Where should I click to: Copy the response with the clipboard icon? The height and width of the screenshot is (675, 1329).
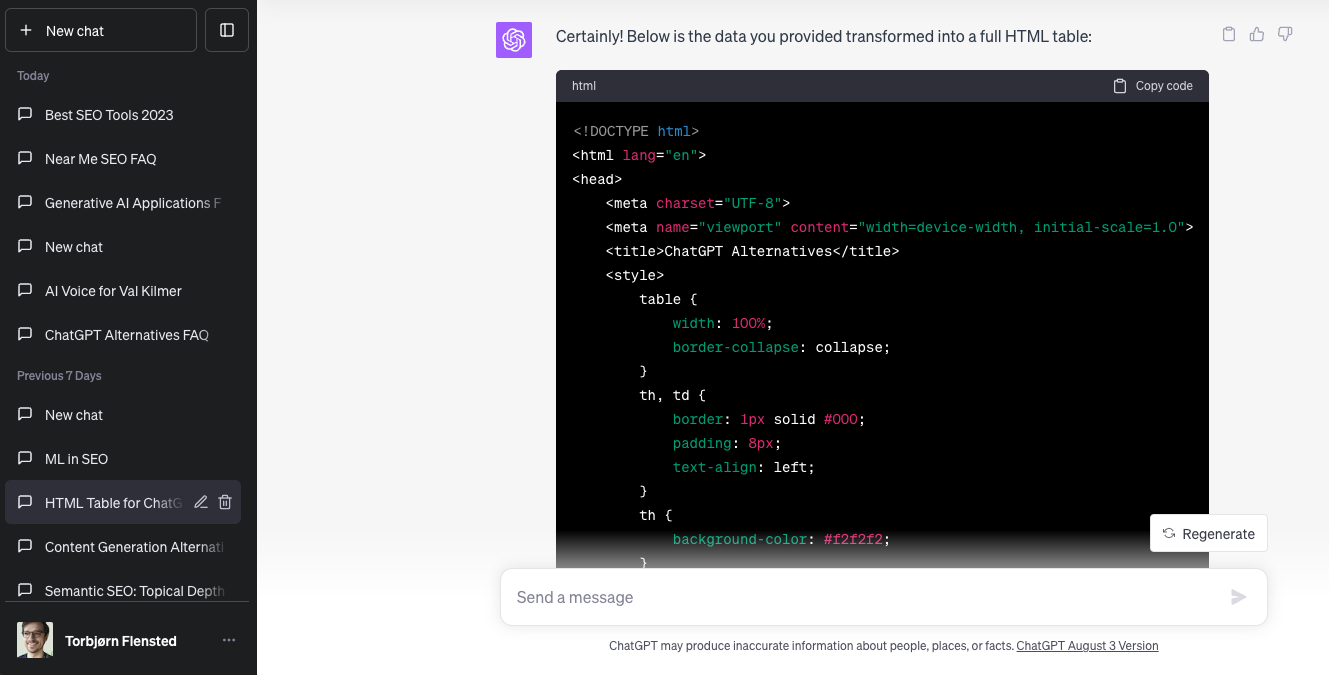pos(1229,34)
